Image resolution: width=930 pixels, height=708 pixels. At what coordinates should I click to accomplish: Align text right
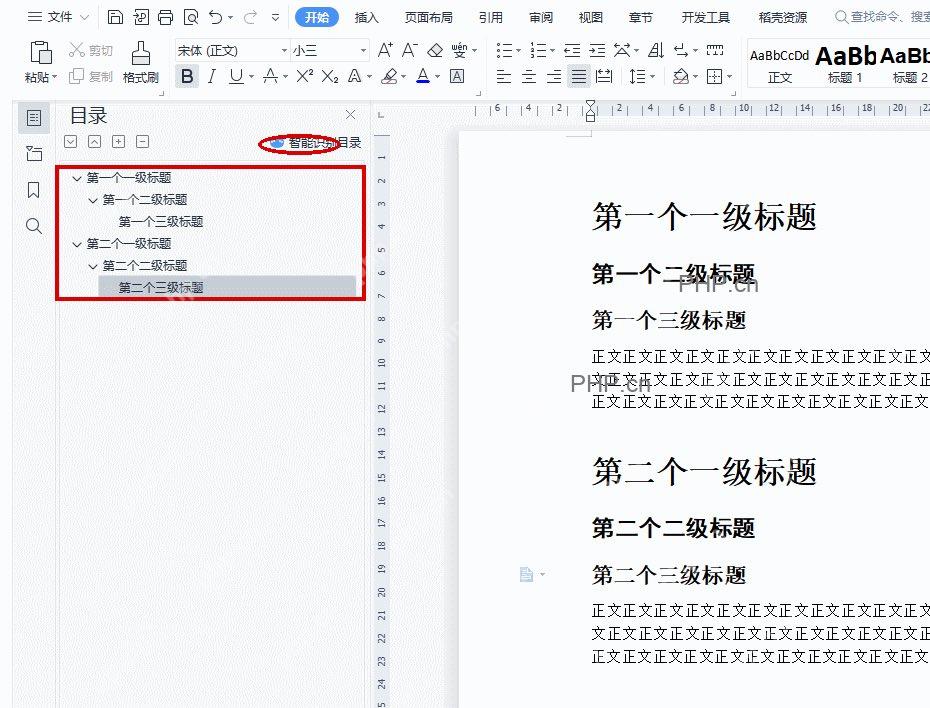point(554,76)
